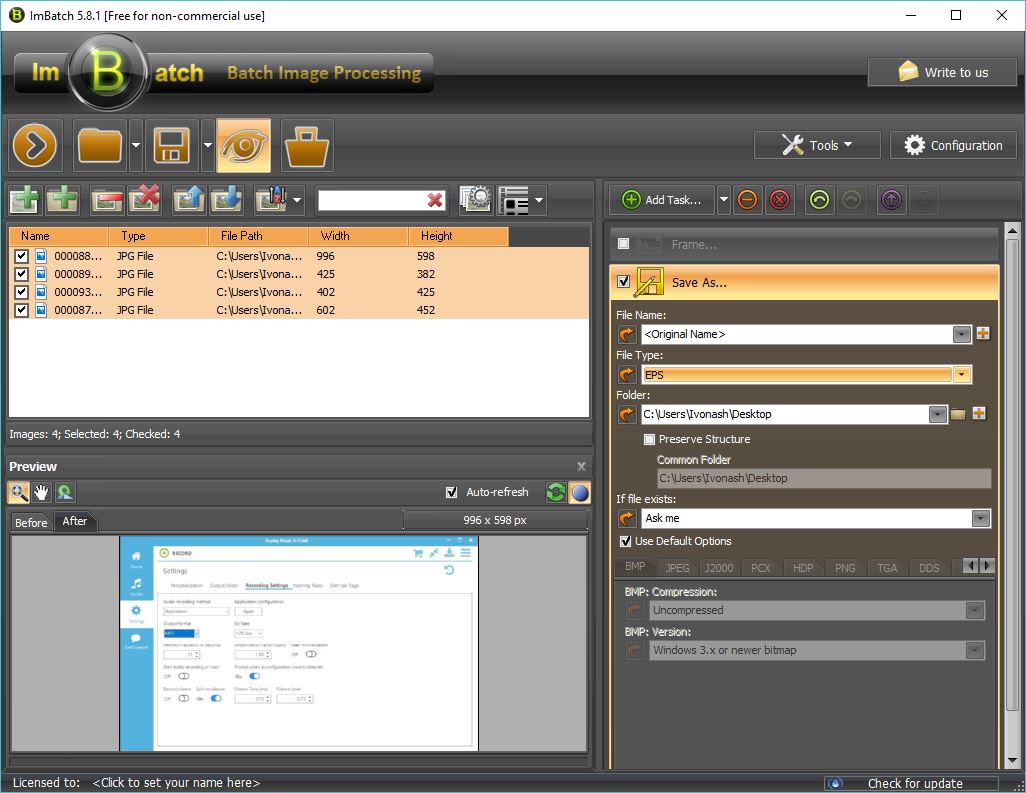Browse for folder using the folder icon
Image resolution: width=1026 pixels, height=793 pixels.
pyautogui.click(x=958, y=414)
